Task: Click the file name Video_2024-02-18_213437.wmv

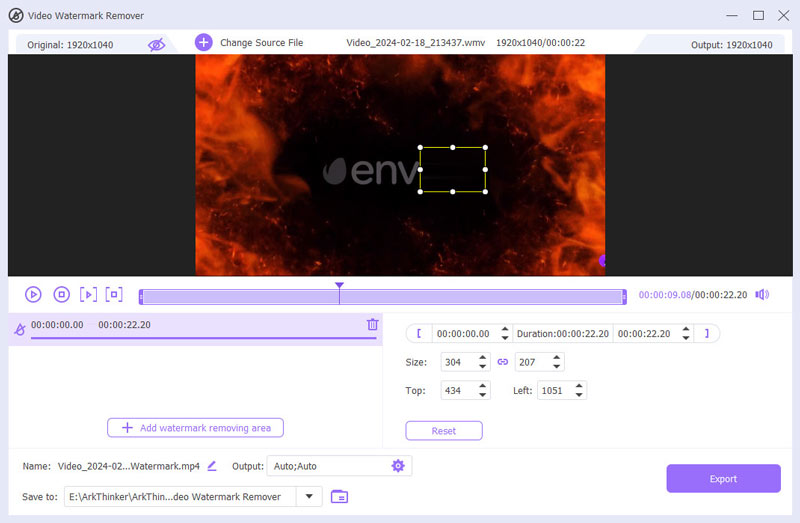Action: coord(416,43)
